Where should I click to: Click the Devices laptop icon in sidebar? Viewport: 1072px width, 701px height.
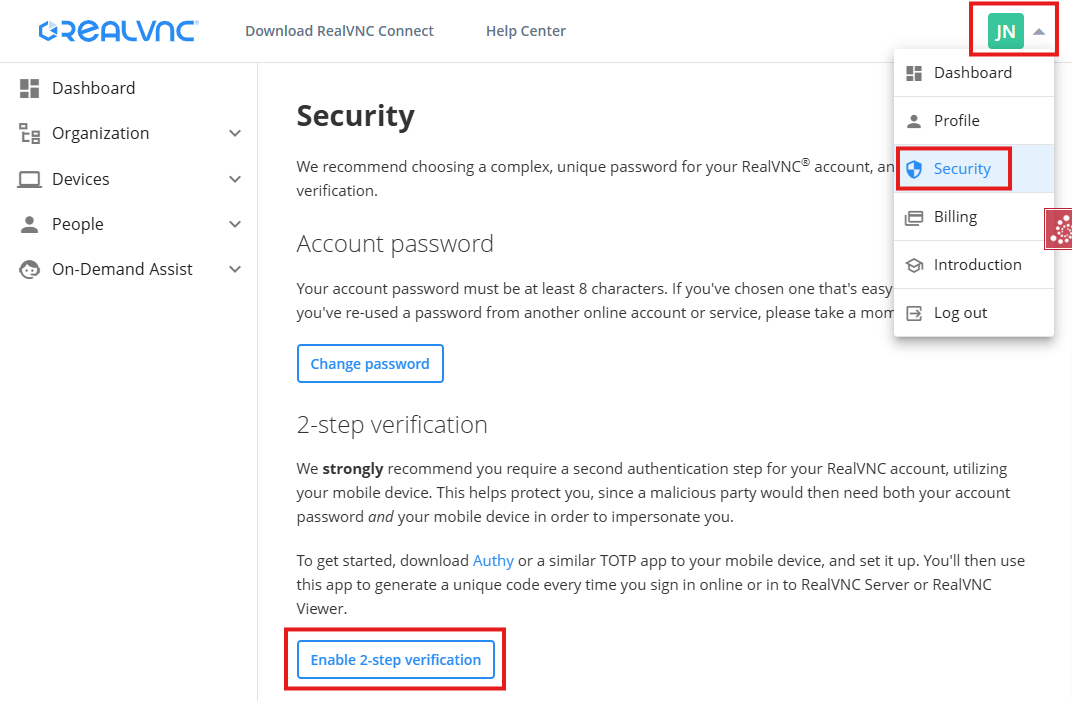[29, 180]
